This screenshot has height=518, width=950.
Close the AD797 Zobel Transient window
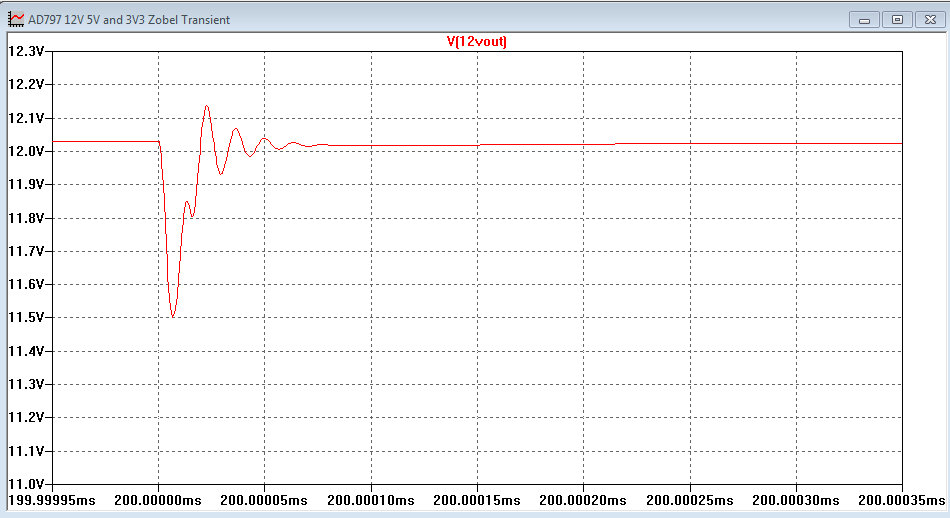[x=931, y=20]
